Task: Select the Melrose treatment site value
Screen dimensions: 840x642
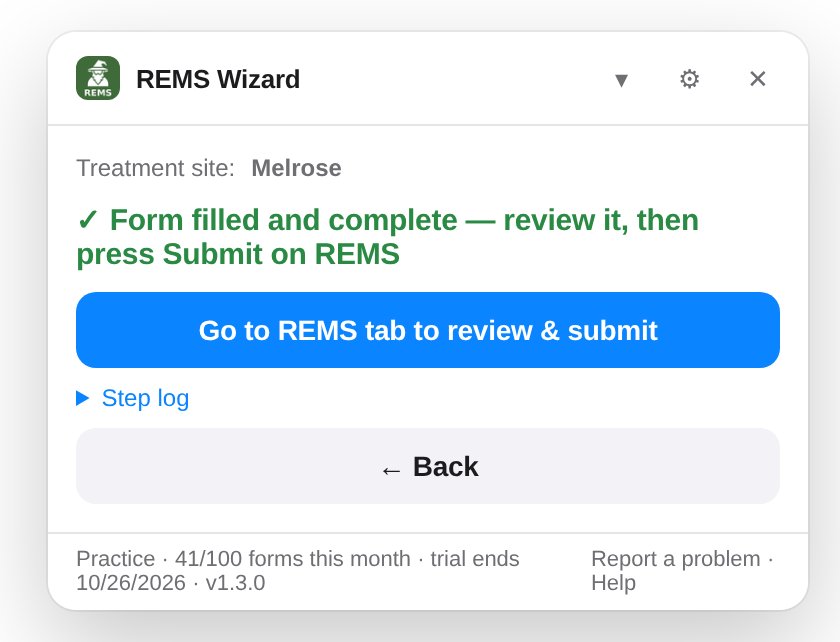Action: click(x=296, y=168)
